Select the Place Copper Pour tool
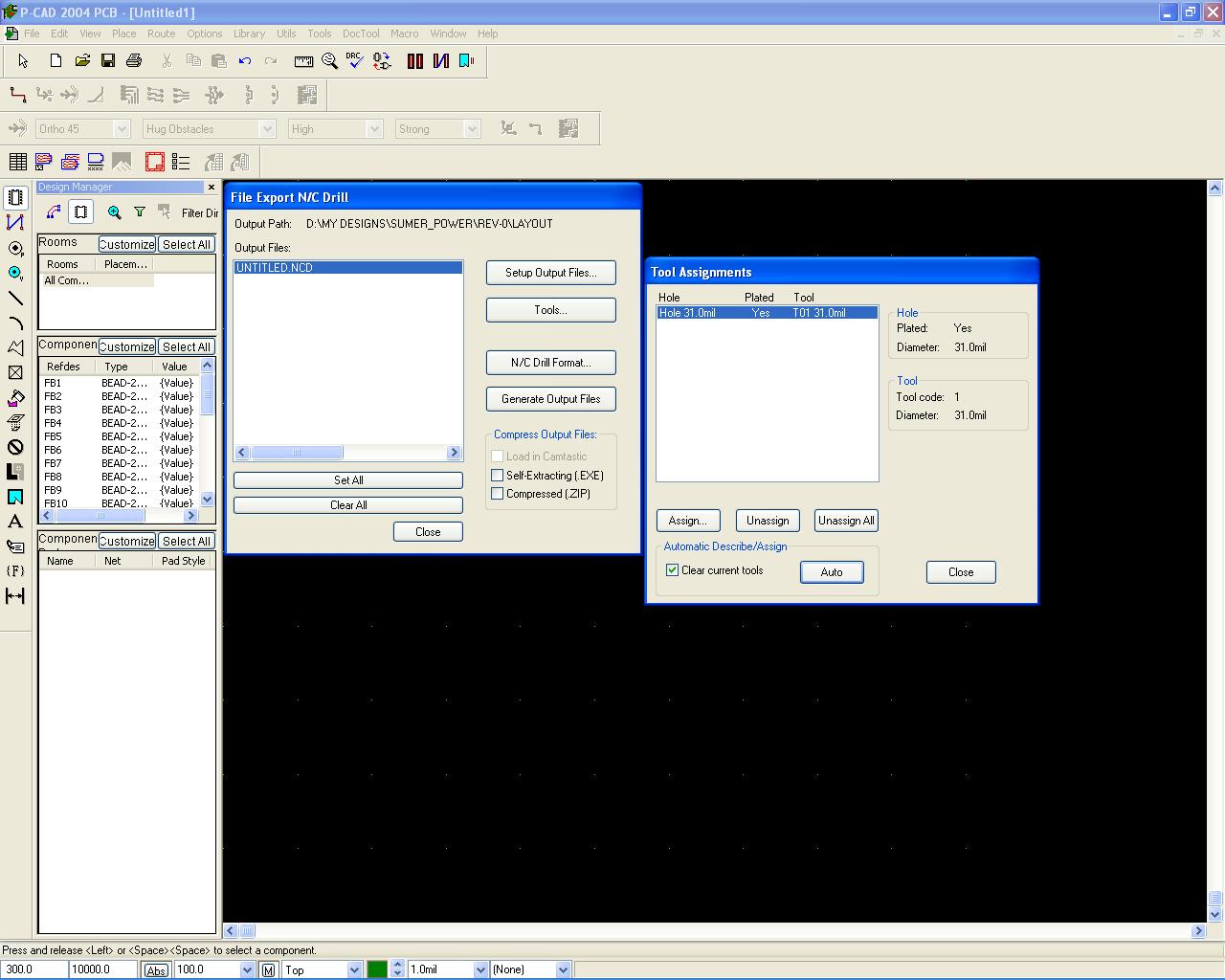 (15, 397)
